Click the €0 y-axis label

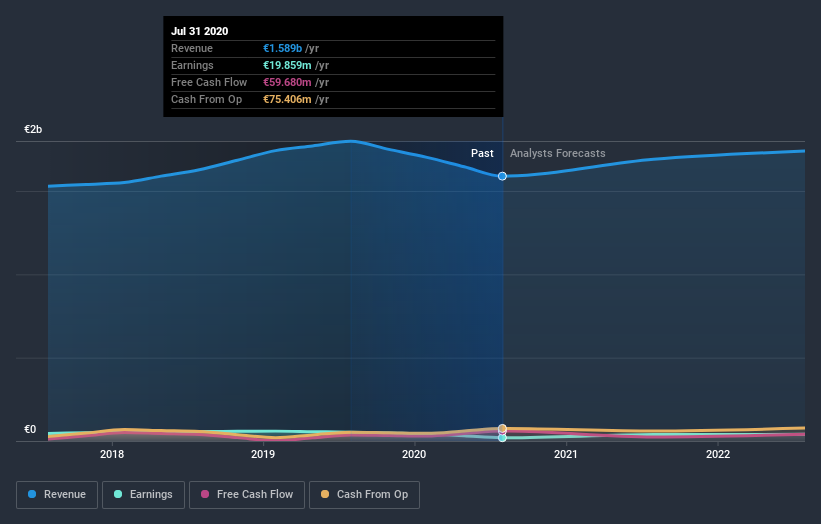(x=30, y=429)
